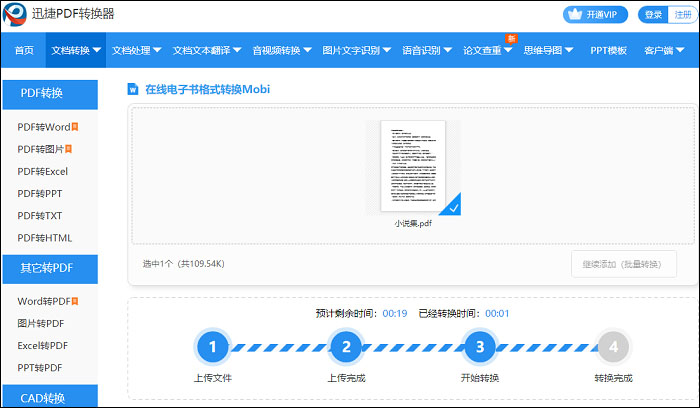Click the 登录 button
This screenshot has height=408, width=700.
(x=653, y=15)
